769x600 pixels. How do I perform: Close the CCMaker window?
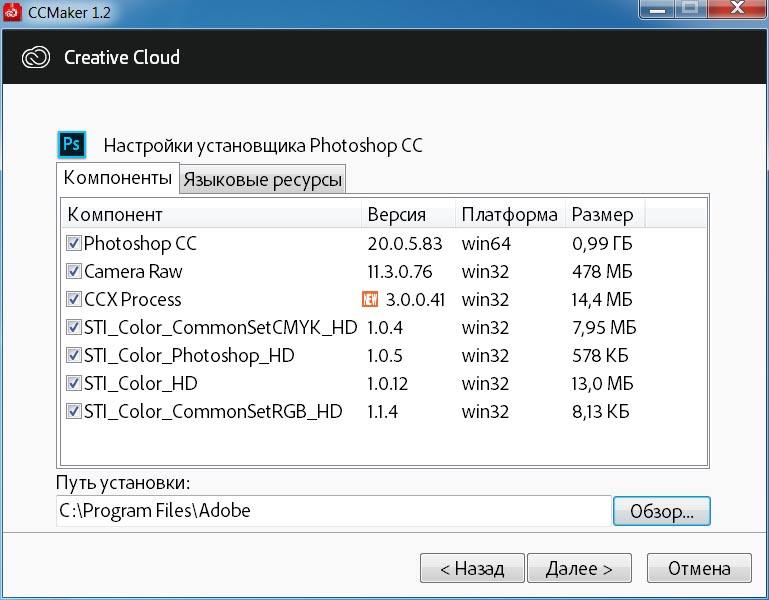[737, 8]
